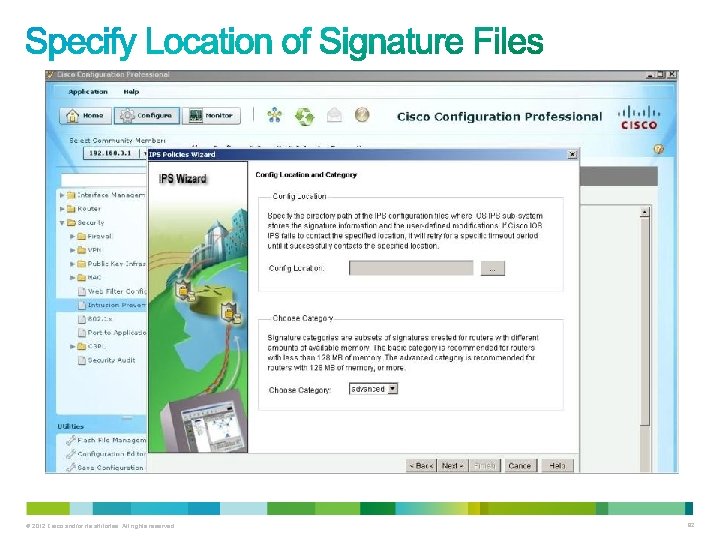Click the Security folder icon

[71, 223]
